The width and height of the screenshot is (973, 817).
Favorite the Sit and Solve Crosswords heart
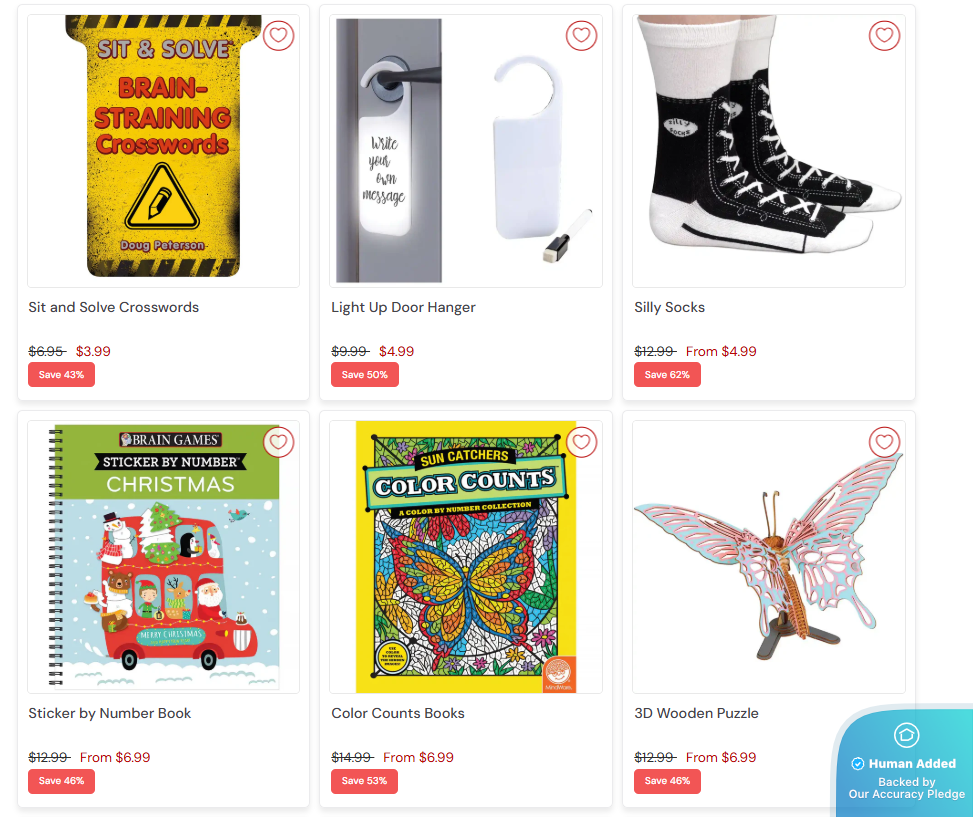278,35
